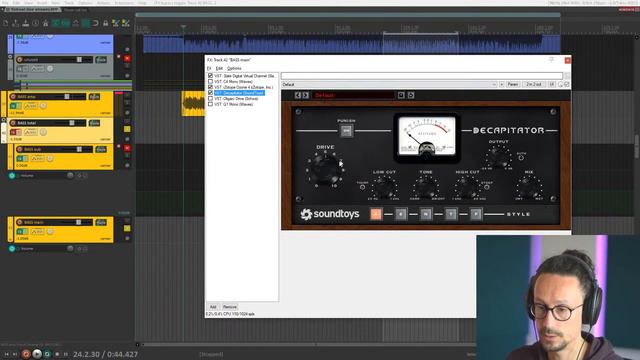Screen dimensions: 640x360
Task: Toggle the Punish button on Decapitator
Action: click(346, 131)
